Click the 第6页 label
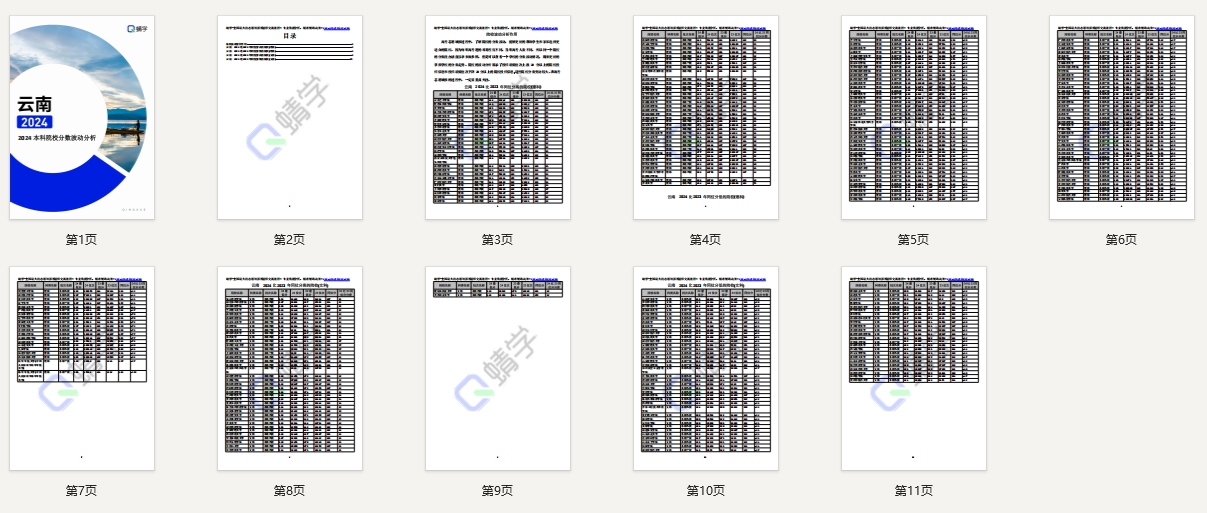 pyautogui.click(x=1121, y=240)
